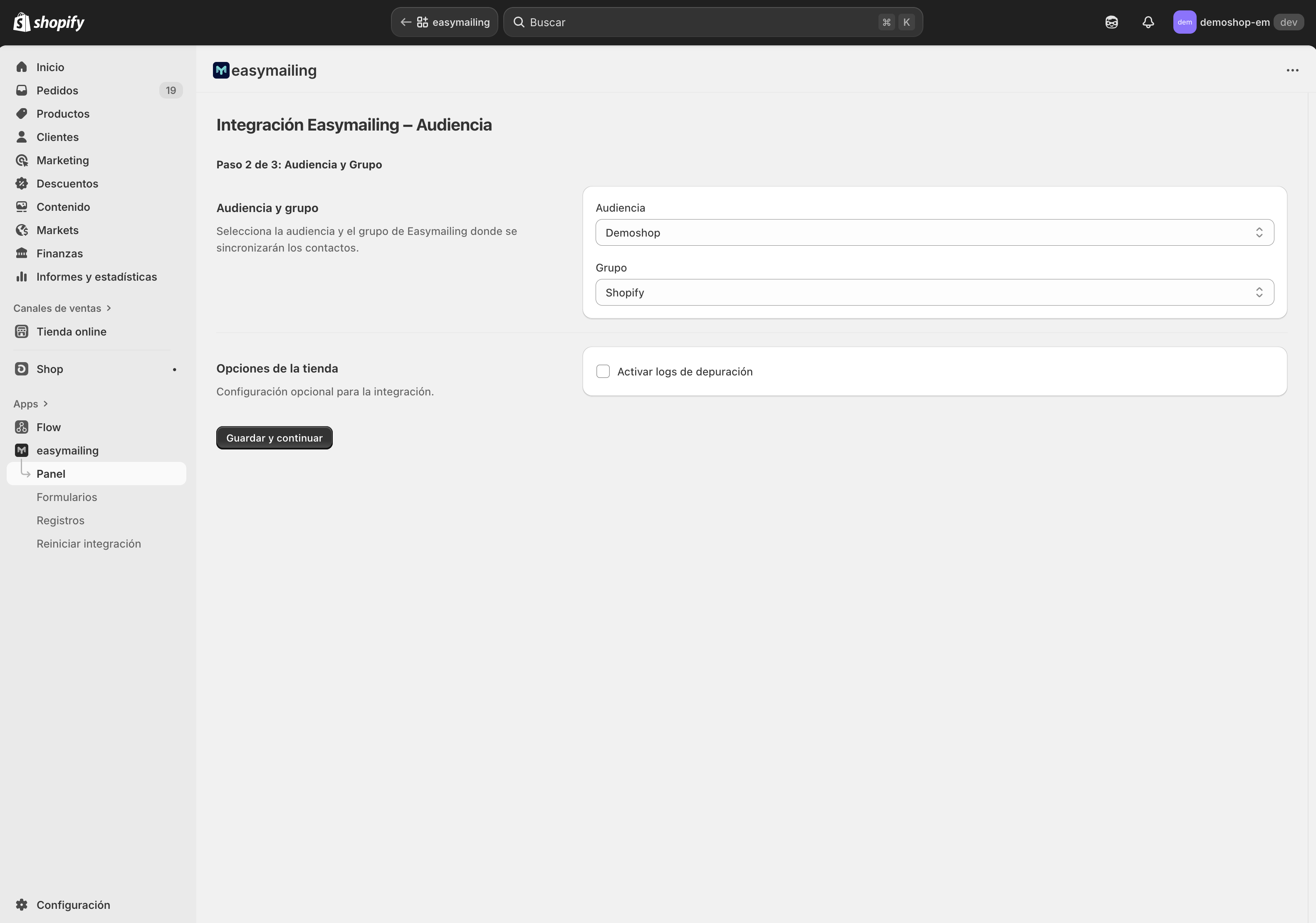The width and height of the screenshot is (1316, 923).
Task: Click the Configuración gear icon
Action: tap(22, 905)
